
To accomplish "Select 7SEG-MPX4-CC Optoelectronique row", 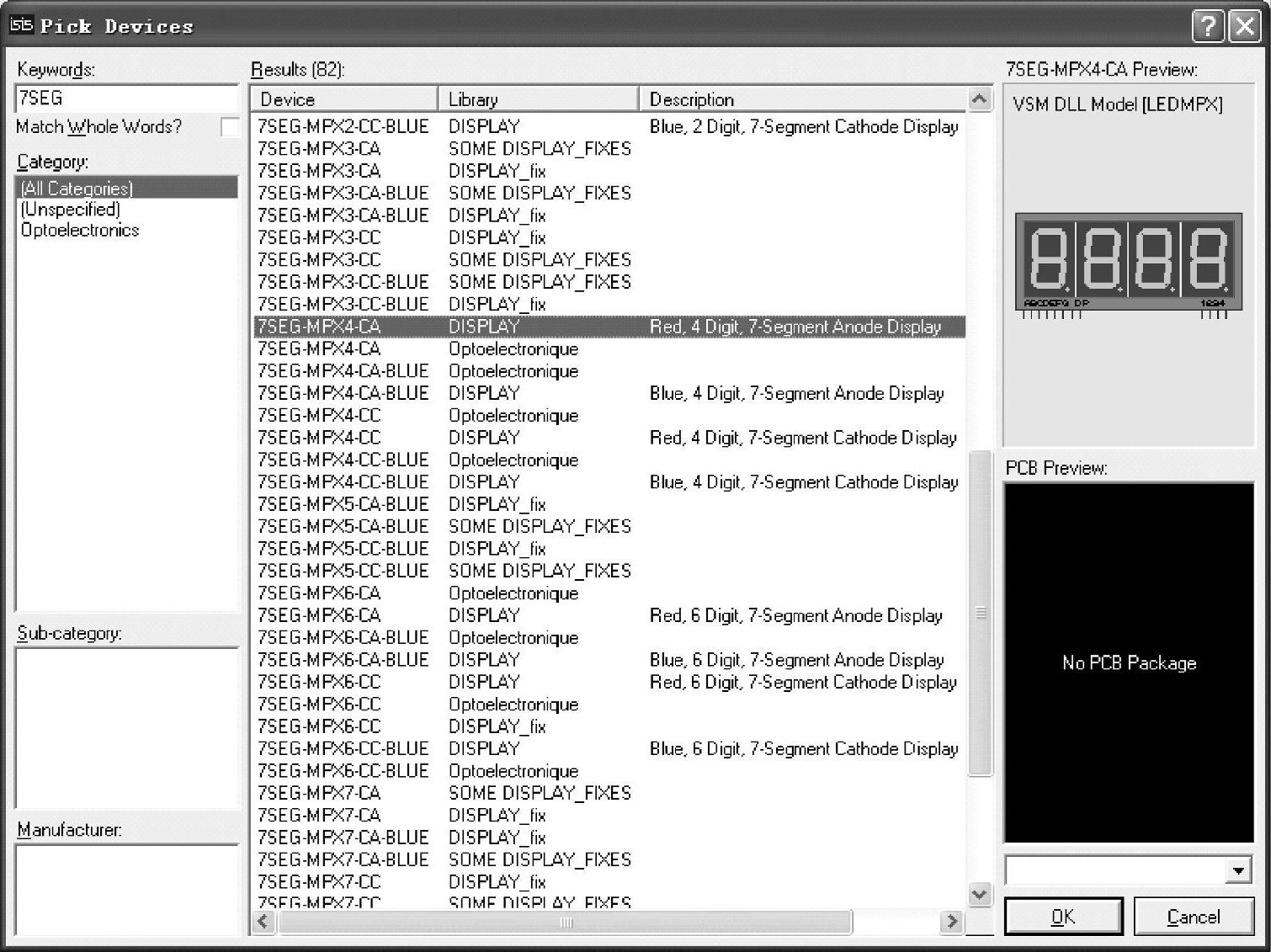I will (609, 415).
